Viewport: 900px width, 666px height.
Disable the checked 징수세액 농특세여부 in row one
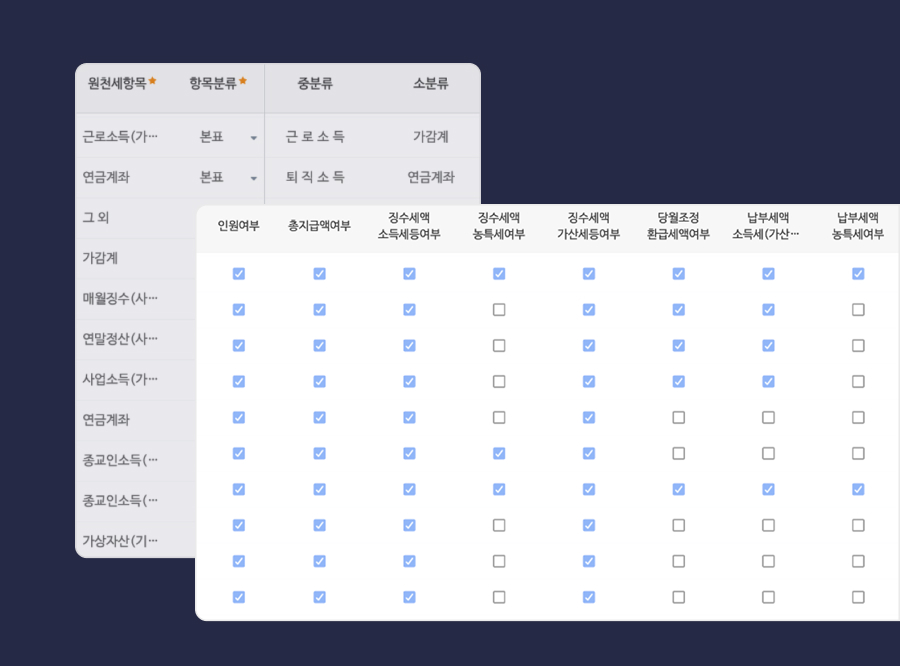click(499, 273)
